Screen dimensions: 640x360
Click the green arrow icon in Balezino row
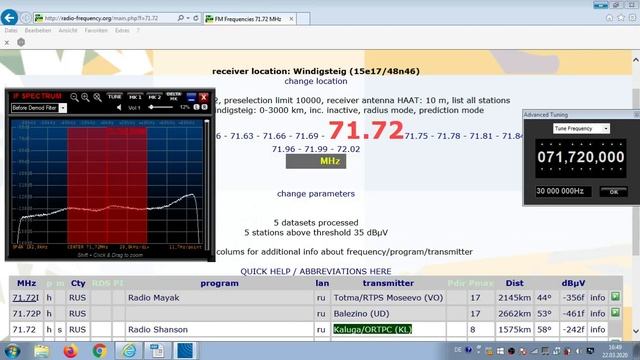point(615,313)
